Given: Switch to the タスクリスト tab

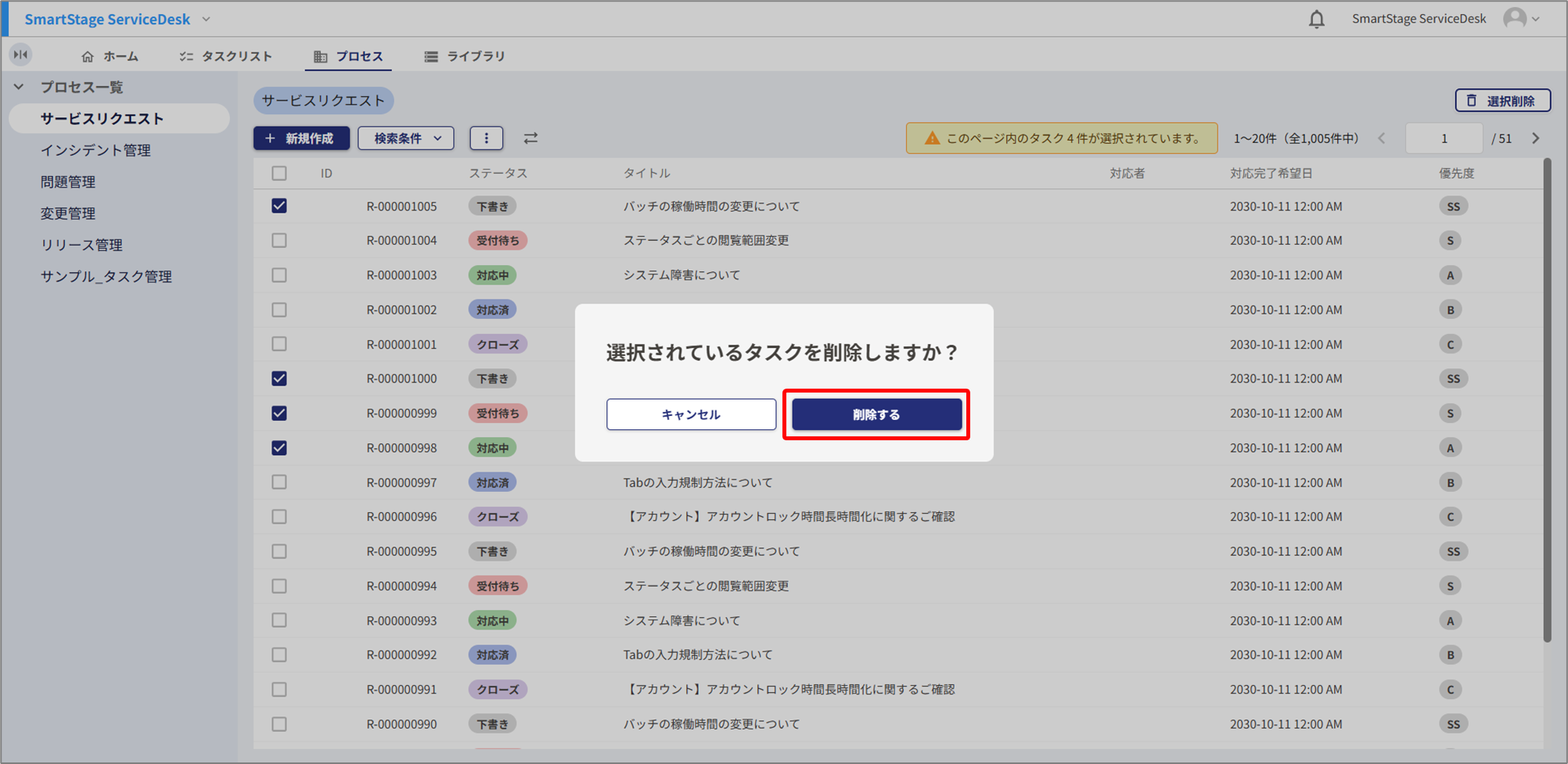Looking at the screenshot, I should 226,56.
